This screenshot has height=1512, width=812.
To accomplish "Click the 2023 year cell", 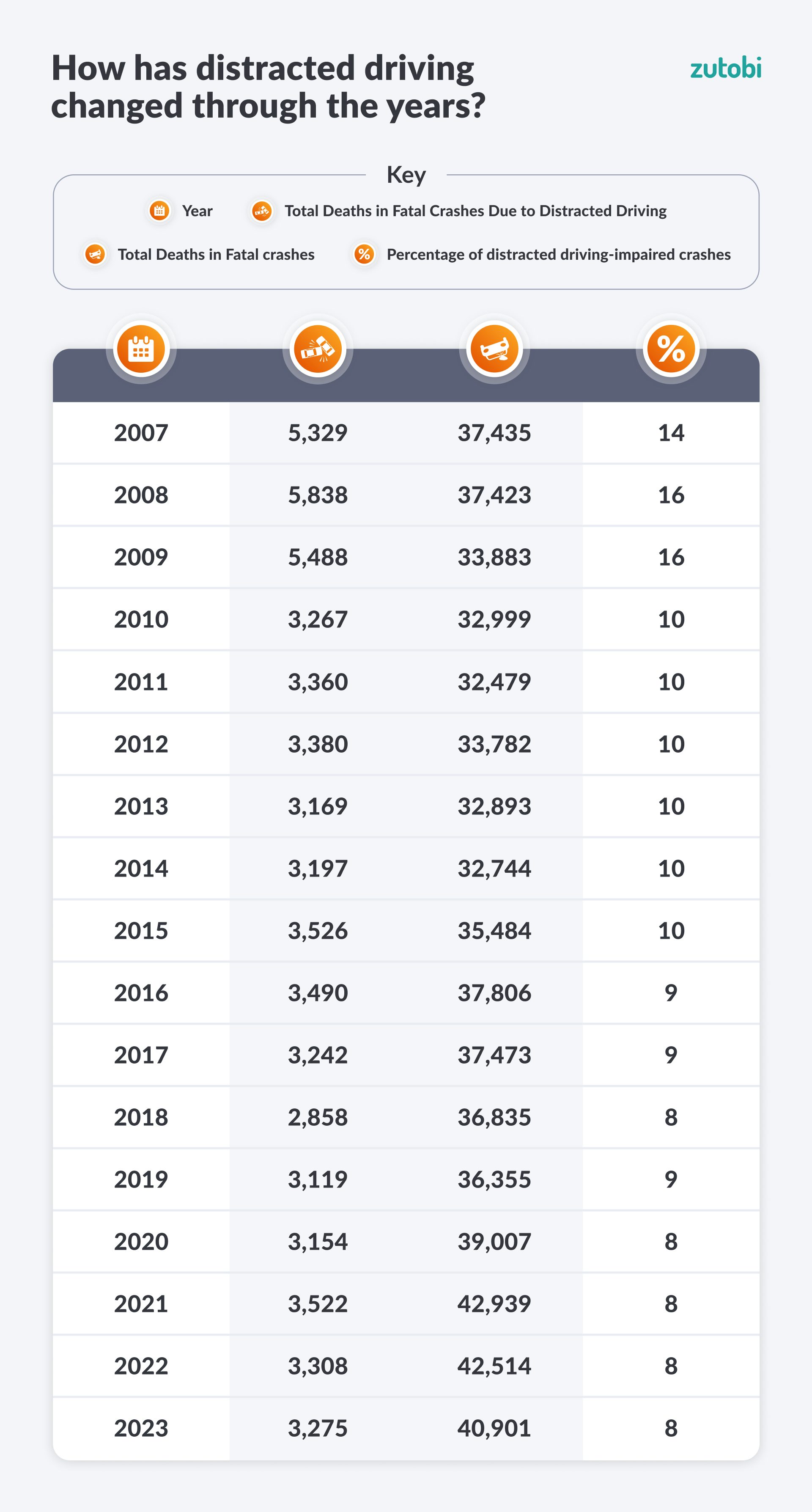I will click(x=141, y=1429).
